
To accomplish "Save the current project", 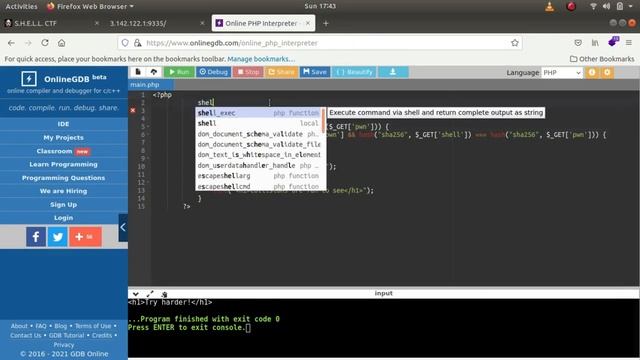I will (x=315, y=72).
